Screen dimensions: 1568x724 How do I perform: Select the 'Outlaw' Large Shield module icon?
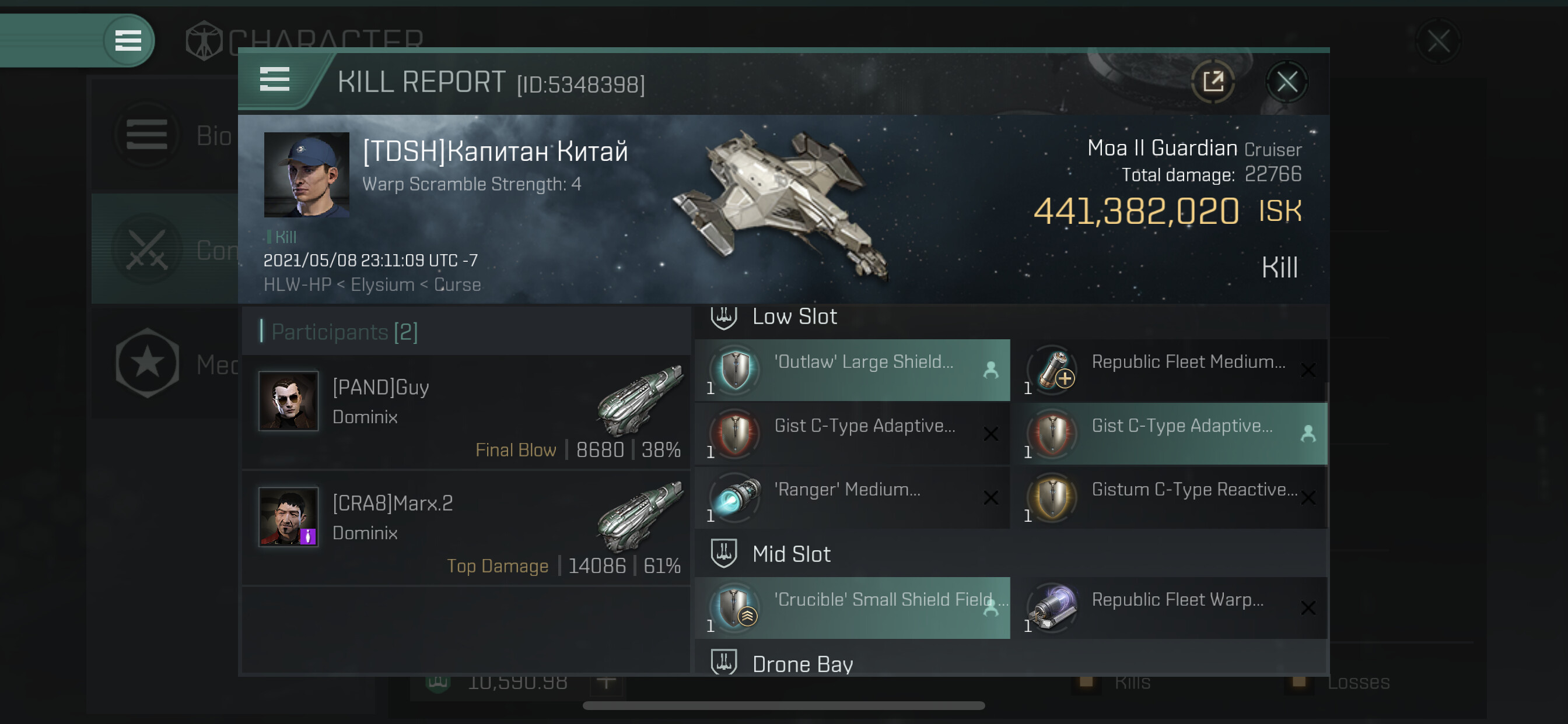point(736,370)
